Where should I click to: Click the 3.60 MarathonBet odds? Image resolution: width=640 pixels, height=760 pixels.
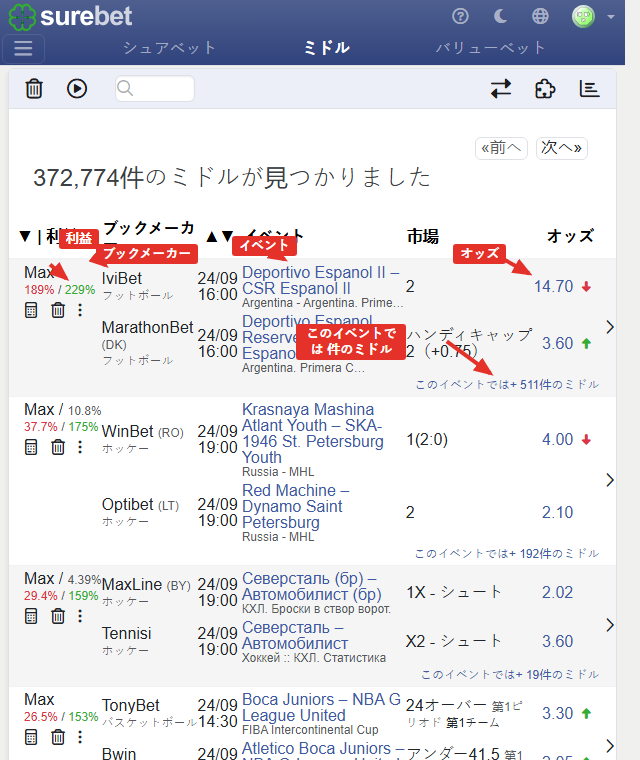(558, 343)
